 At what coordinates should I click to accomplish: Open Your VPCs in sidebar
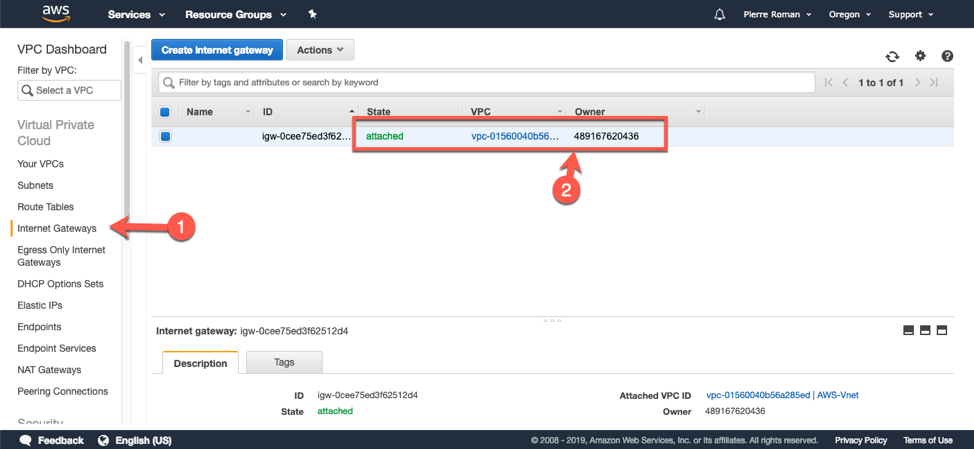(40, 164)
